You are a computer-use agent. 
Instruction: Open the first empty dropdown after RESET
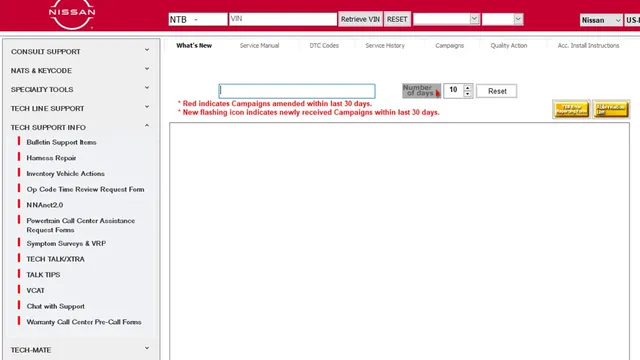click(446, 19)
